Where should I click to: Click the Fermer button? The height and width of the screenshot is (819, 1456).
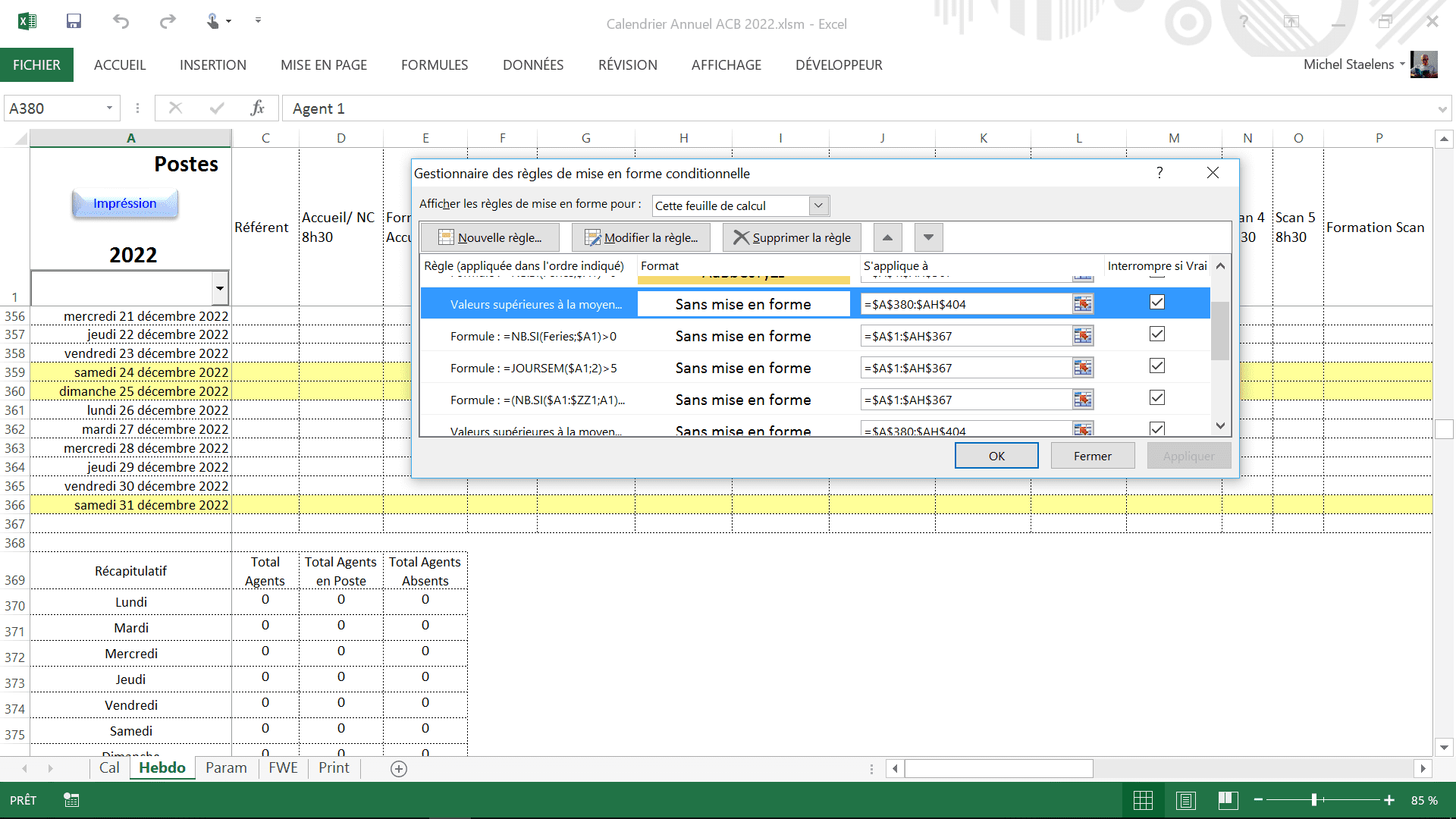(1092, 456)
